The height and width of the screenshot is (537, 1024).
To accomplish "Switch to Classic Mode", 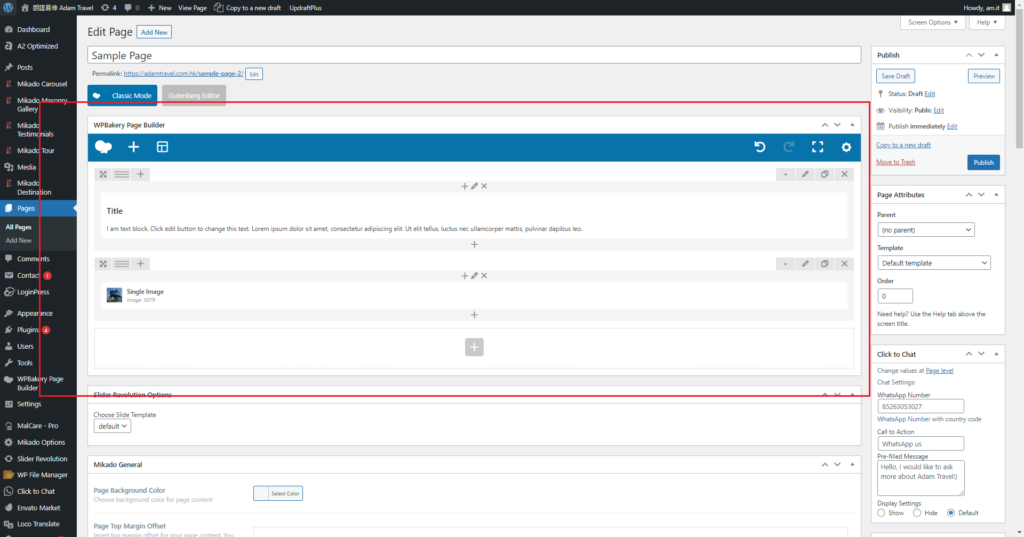I will coord(122,95).
